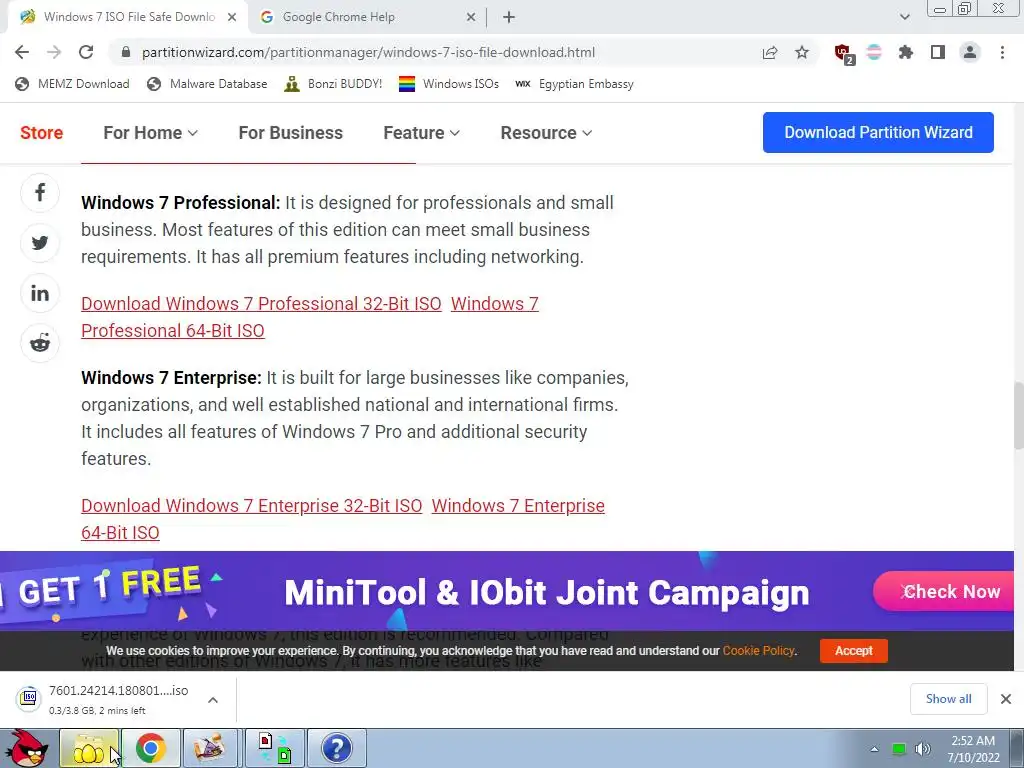Viewport: 1024px width, 768px height.
Task: Open the taskbar clock and date
Action: pyautogui.click(x=973, y=749)
